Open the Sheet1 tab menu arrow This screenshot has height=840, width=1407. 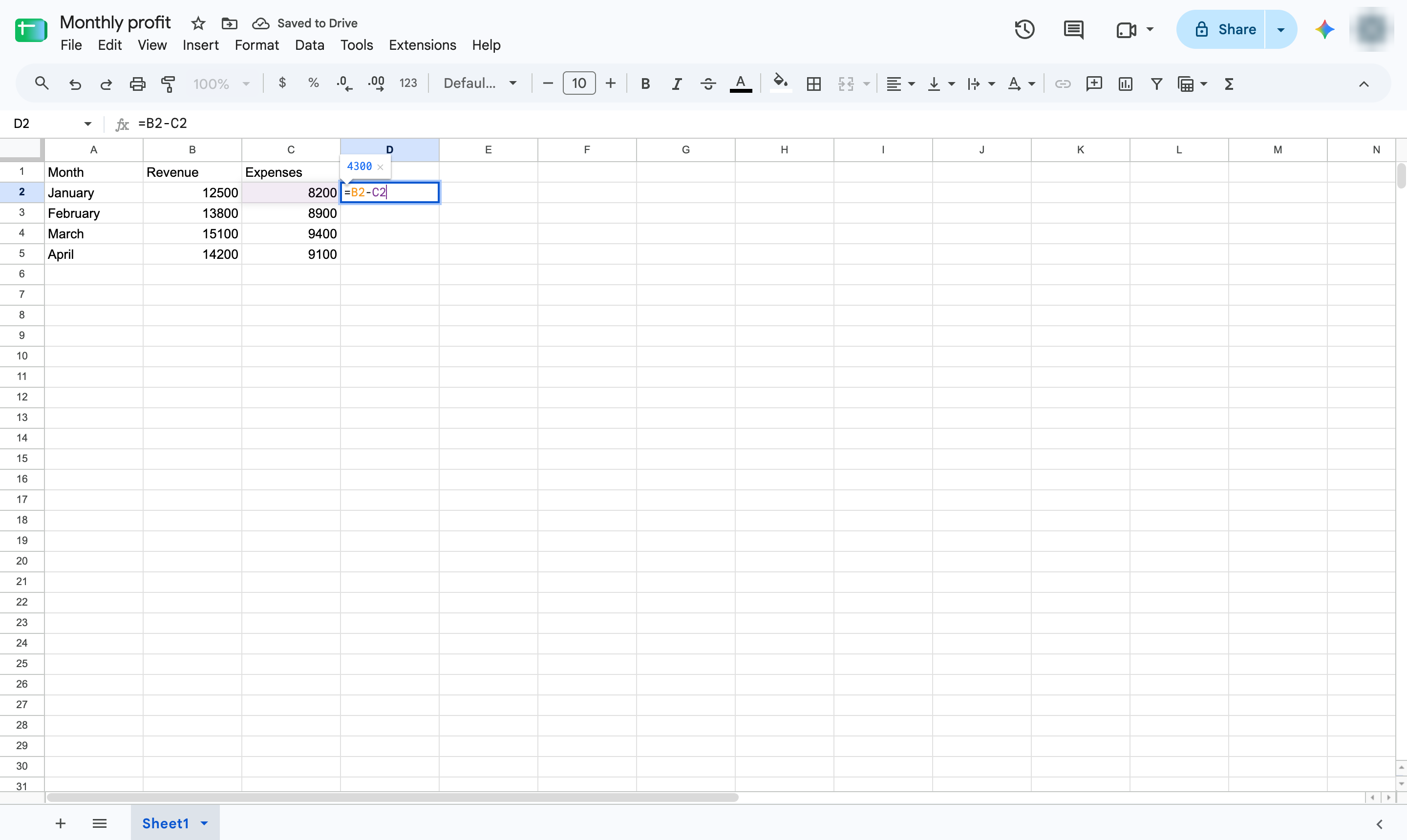[204, 823]
